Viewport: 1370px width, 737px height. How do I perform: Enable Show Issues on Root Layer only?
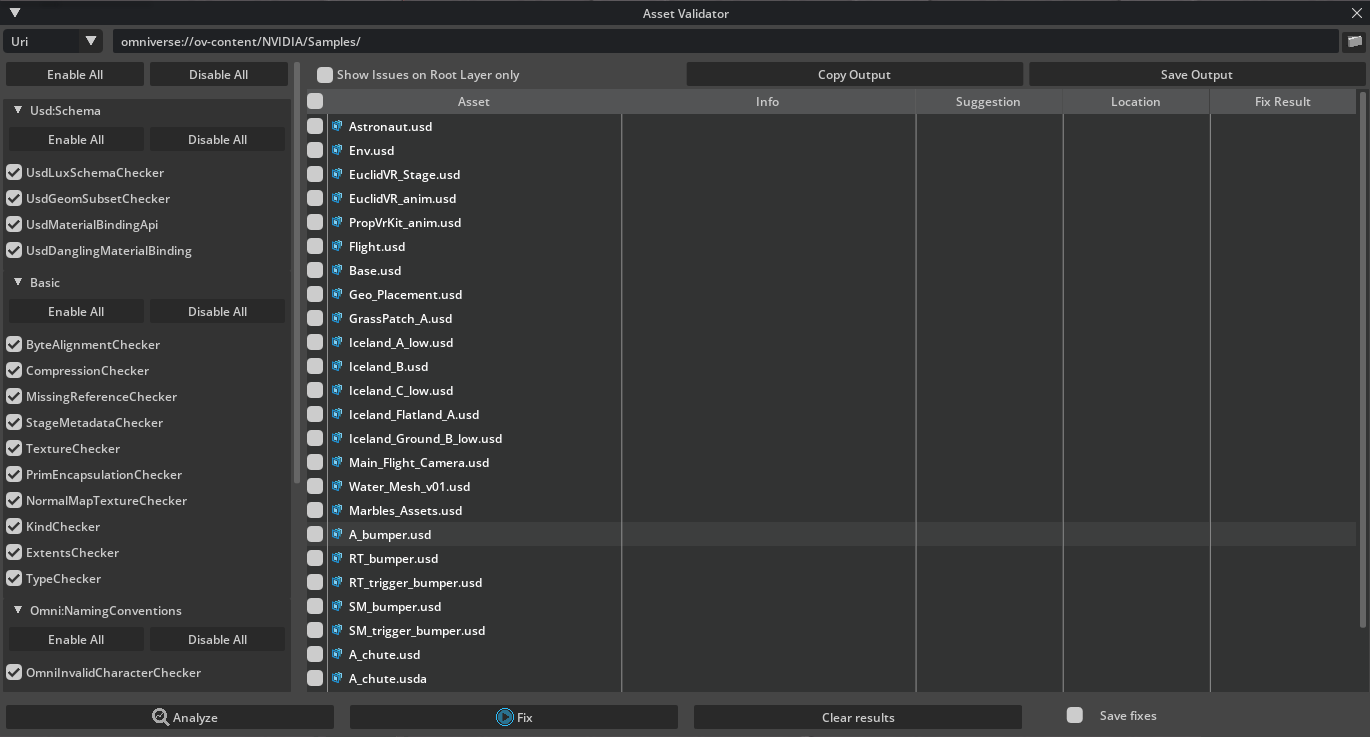pos(325,75)
